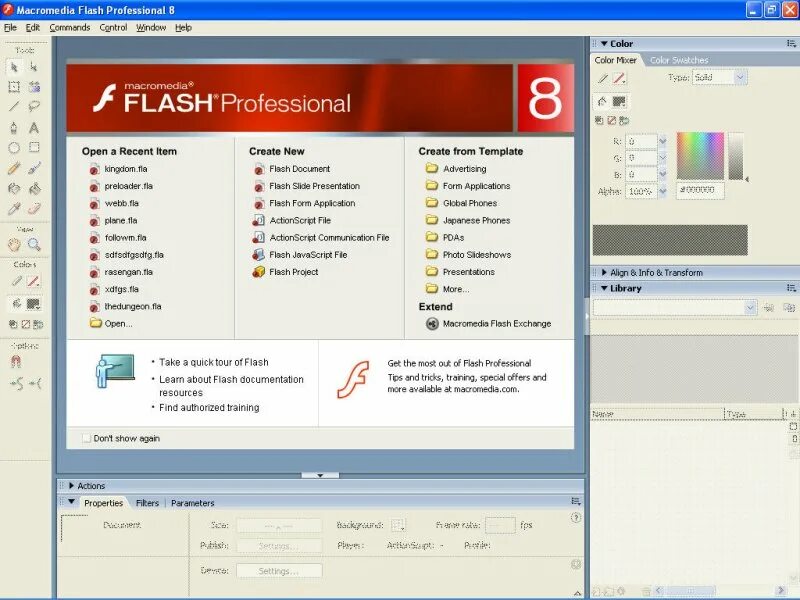Image resolution: width=800 pixels, height=600 pixels.
Task: Open the Edit menu
Action: click(x=33, y=28)
